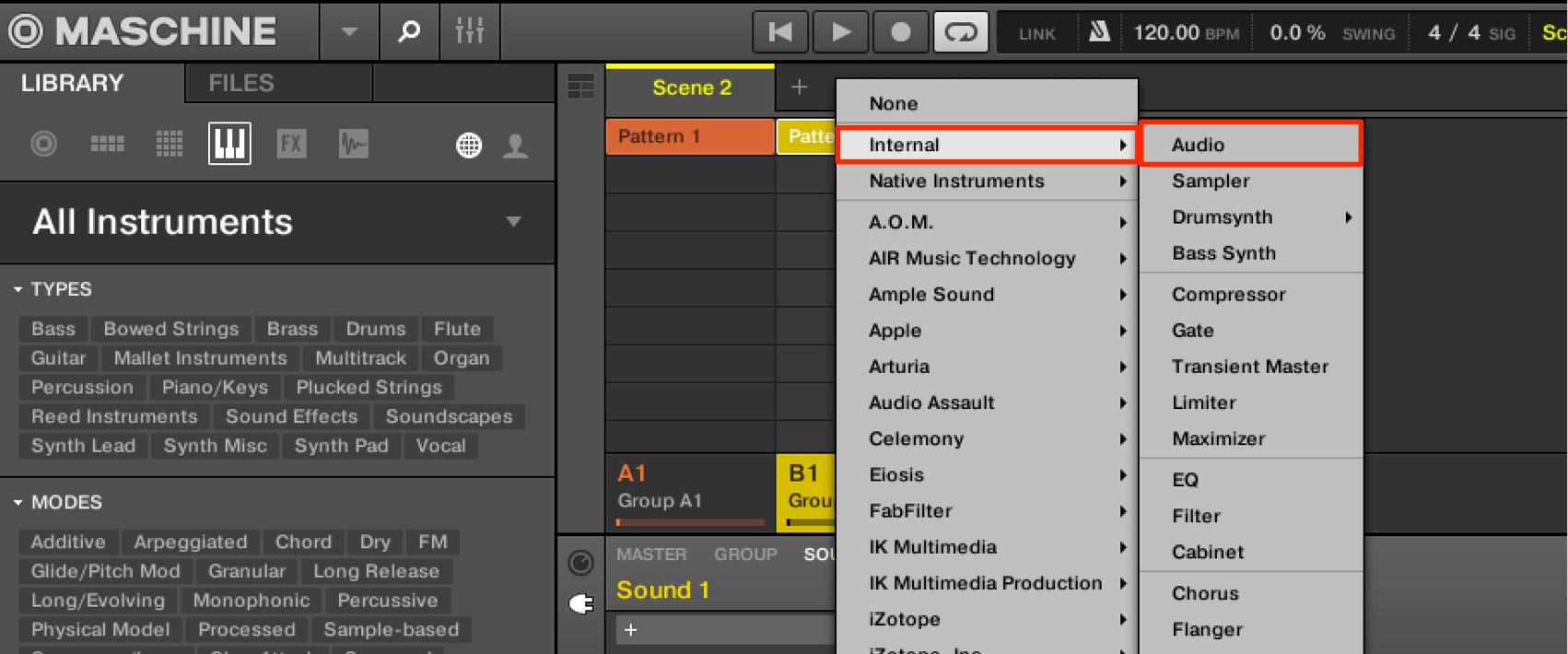Click the arranger view grid icon

pos(580,88)
